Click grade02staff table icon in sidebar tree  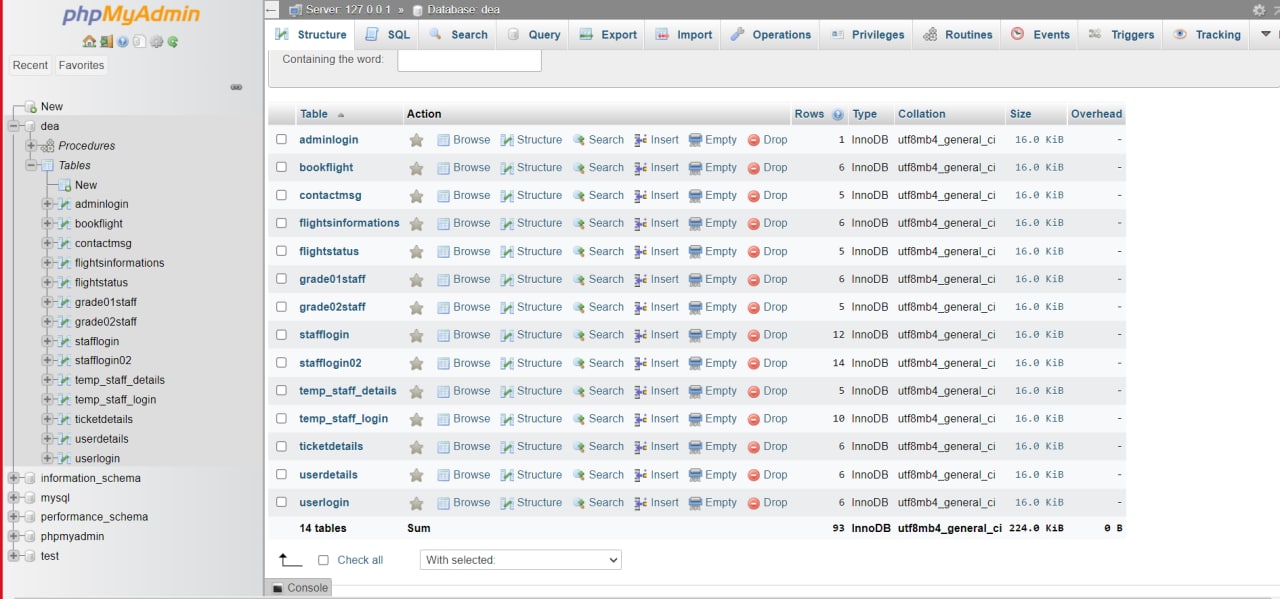click(x=63, y=322)
